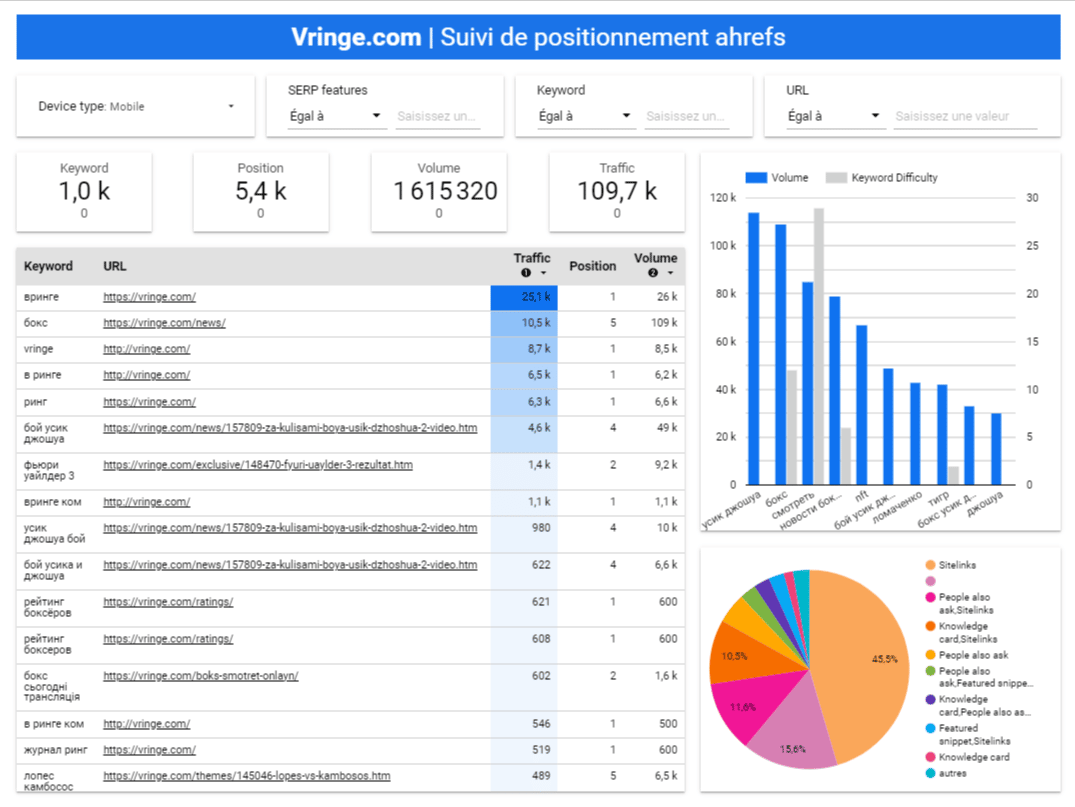
Task: Open the Volume column sort arrow
Action: pos(670,273)
